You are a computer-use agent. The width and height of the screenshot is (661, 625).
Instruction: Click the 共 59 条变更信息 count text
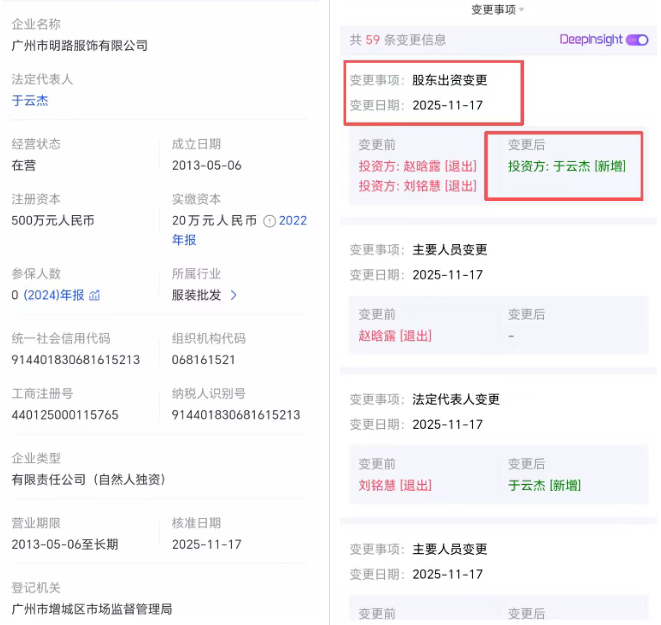398,40
